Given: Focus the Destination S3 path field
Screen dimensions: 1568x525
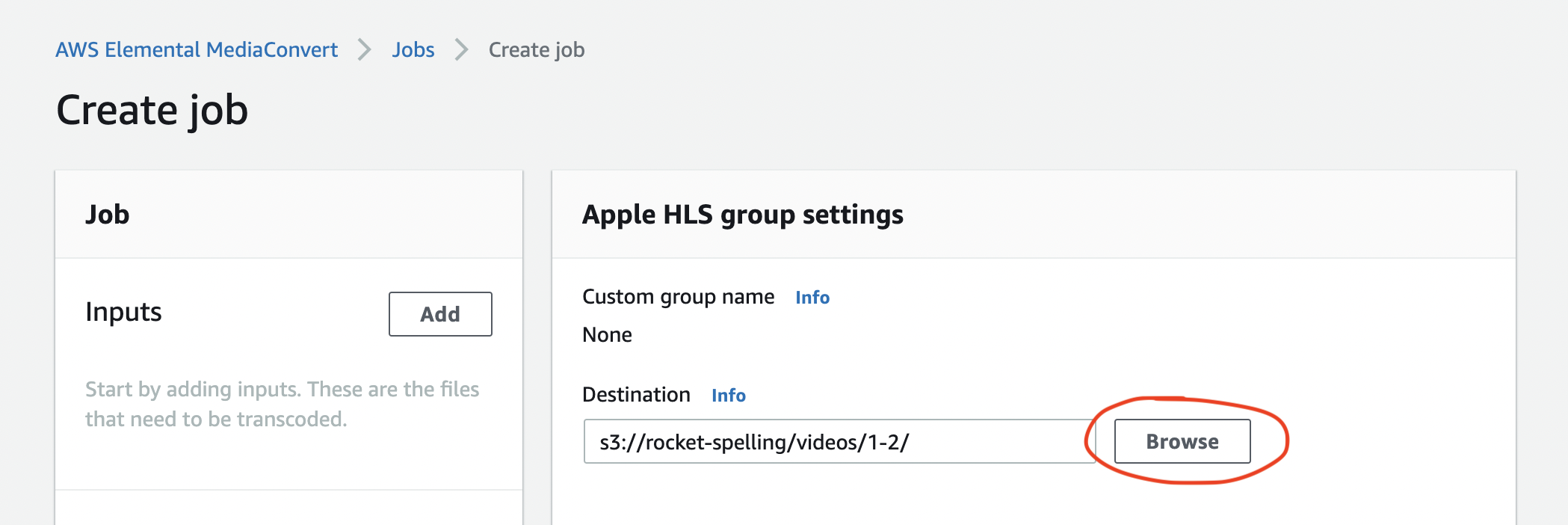Looking at the screenshot, I should pos(837,441).
